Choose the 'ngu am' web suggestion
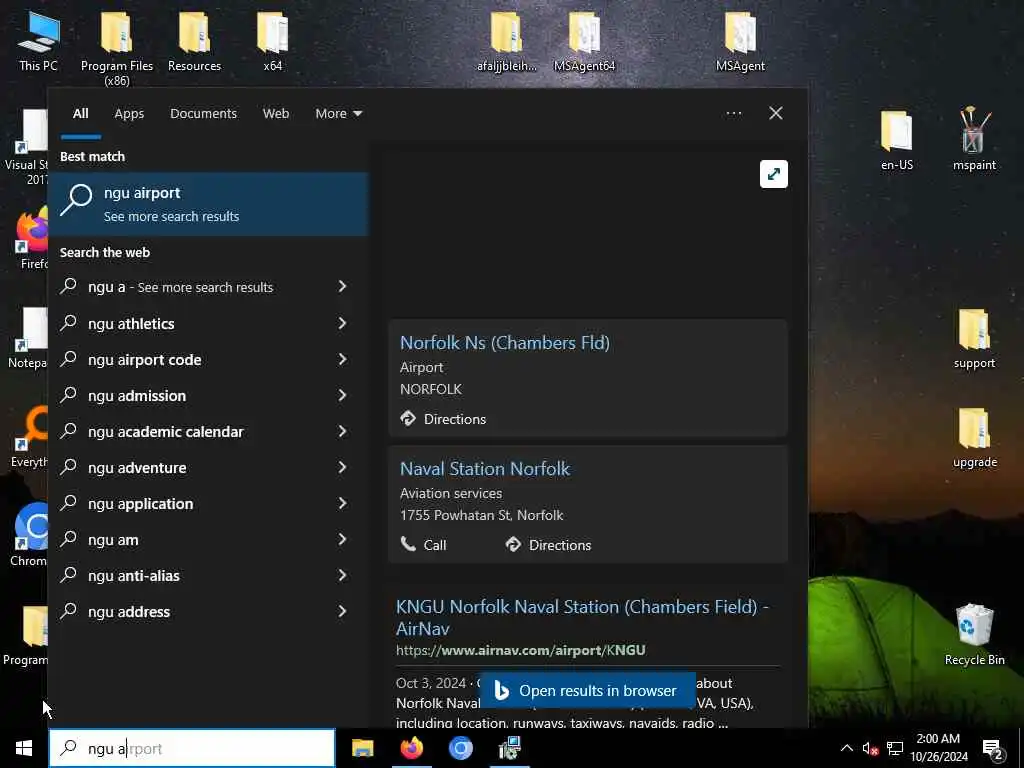This screenshot has height=768, width=1024. pyautogui.click(x=209, y=539)
